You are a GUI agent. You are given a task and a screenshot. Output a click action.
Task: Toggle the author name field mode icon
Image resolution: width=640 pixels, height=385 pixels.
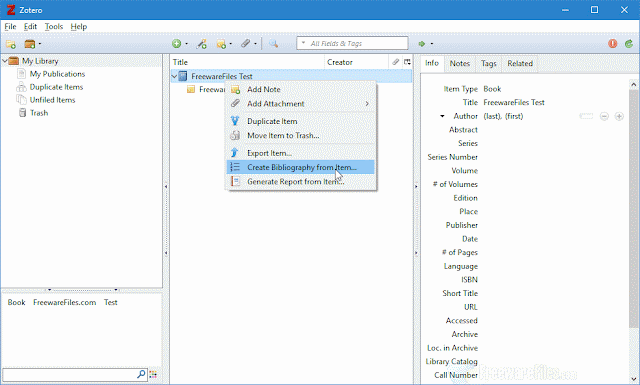(x=586, y=116)
